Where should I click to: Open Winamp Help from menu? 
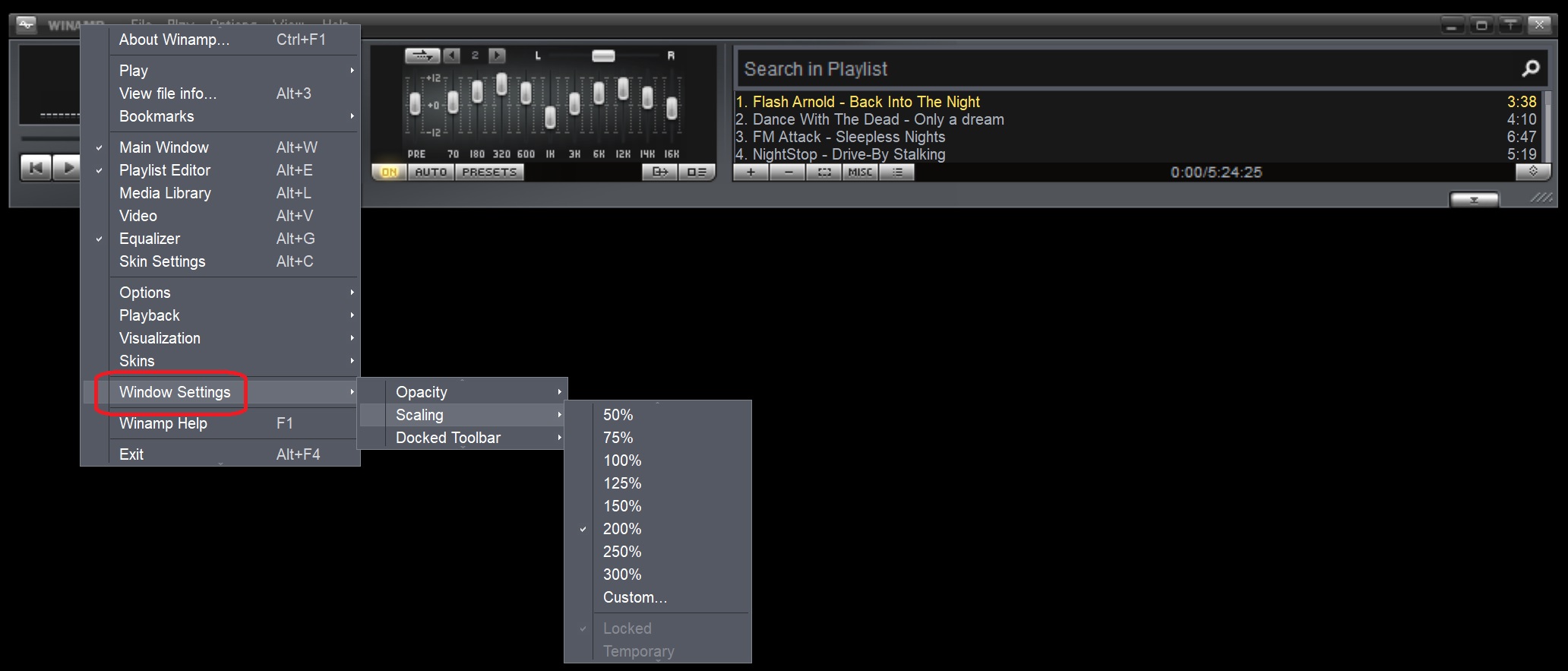pyautogui.click(x=220, y=423)
